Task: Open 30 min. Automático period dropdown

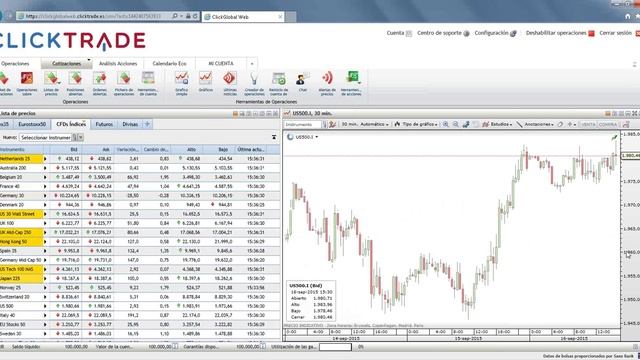Action: point(364,124)
